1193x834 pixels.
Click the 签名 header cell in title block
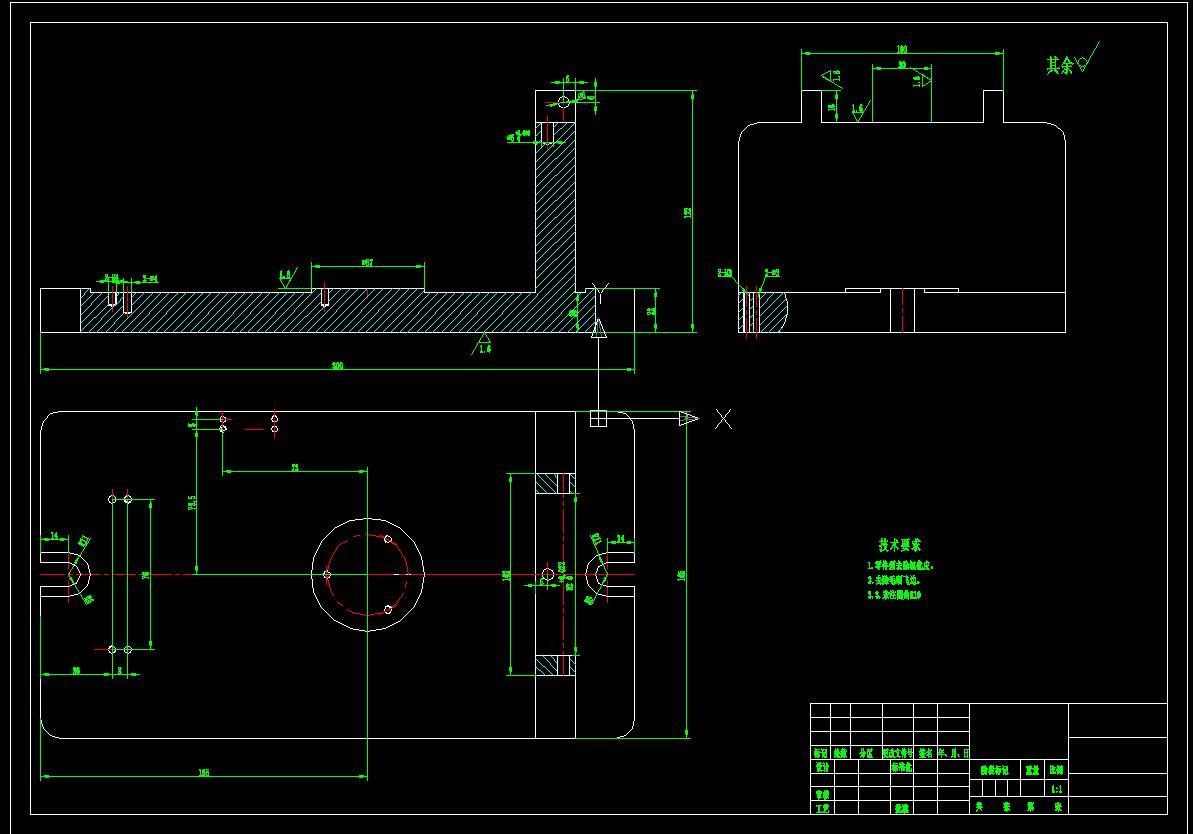pyautogui.click(x=925, y=753)
